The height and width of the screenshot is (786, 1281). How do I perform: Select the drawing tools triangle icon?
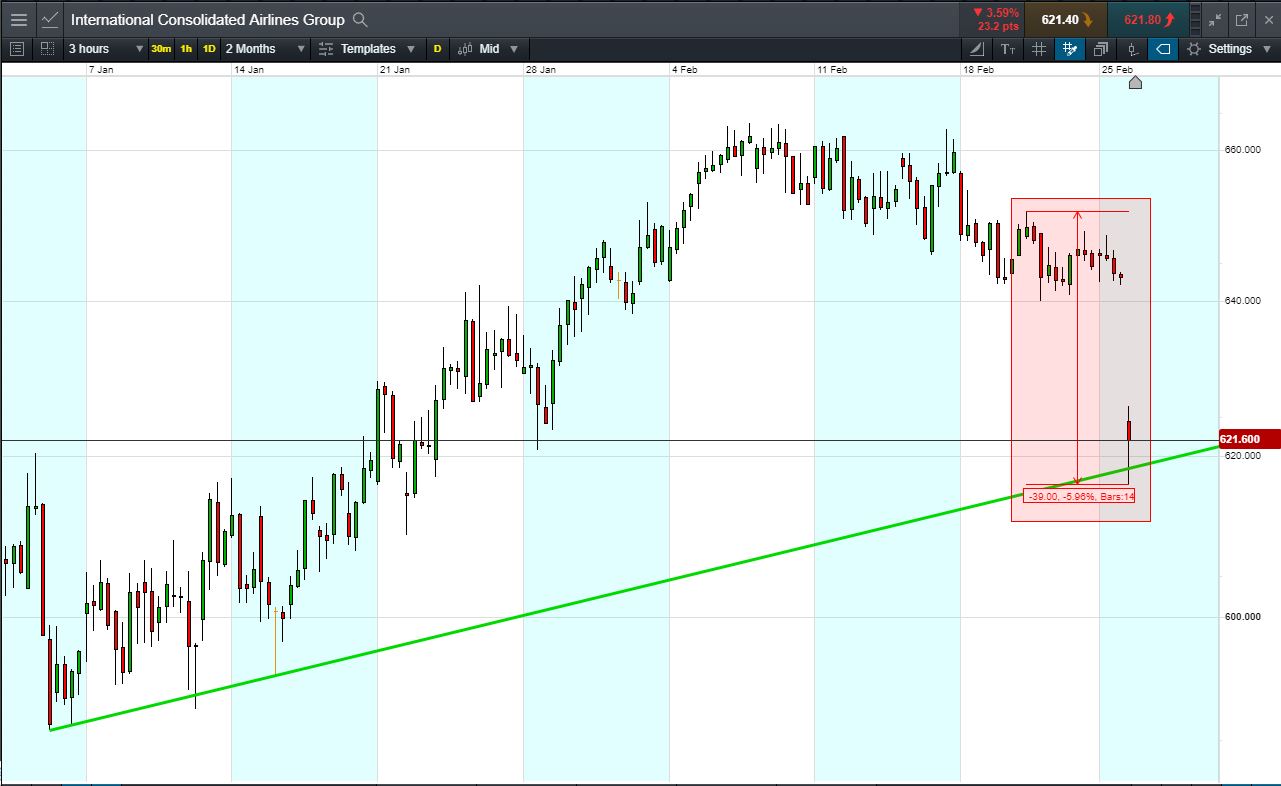pos(977,48)
